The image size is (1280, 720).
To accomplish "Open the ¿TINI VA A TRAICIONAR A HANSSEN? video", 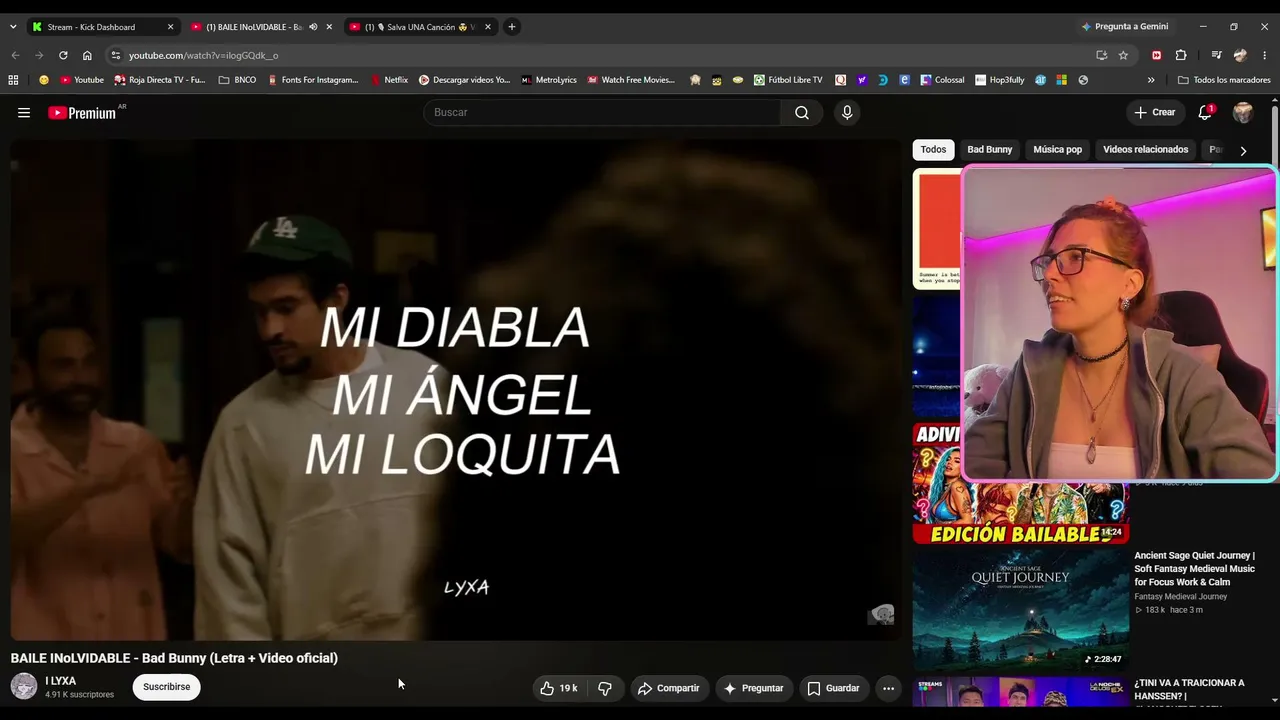I will [x=1190, y=689].
